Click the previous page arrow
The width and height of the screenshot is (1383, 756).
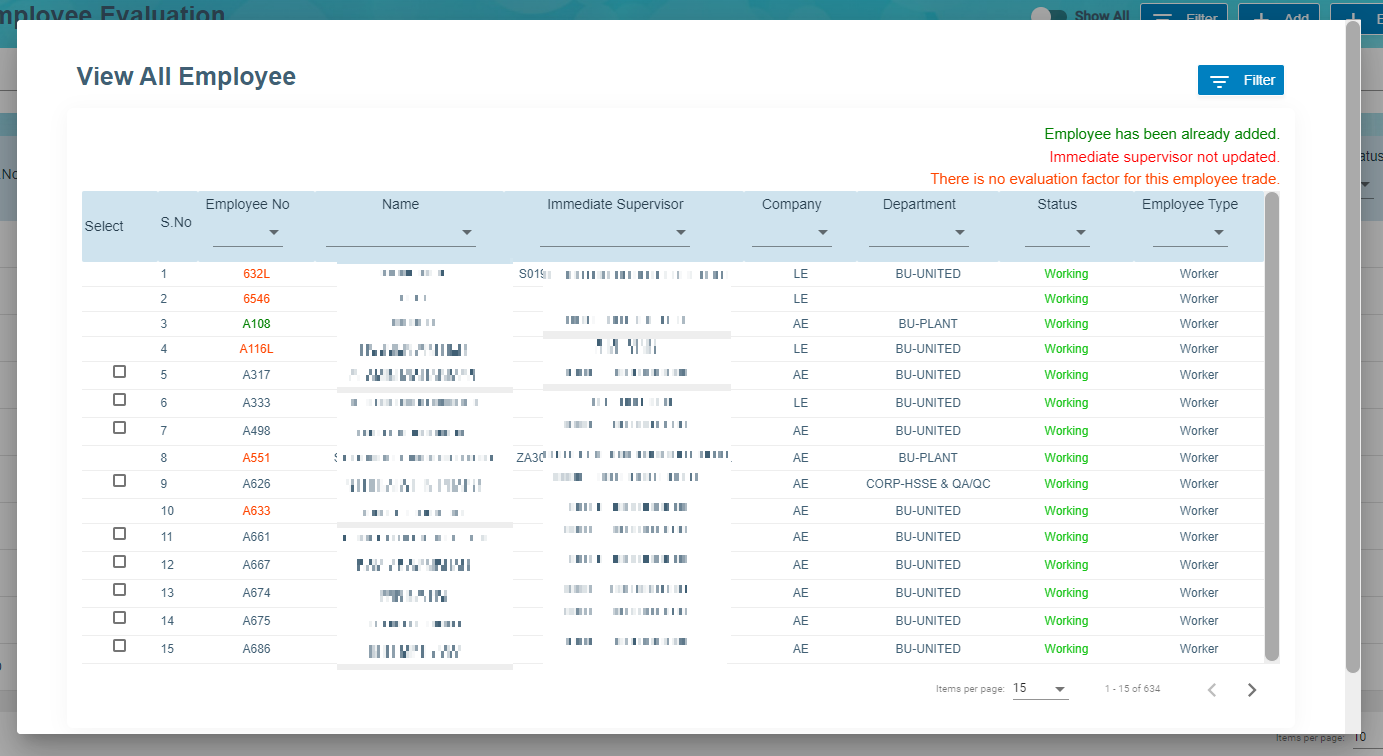click(1211, 689)
